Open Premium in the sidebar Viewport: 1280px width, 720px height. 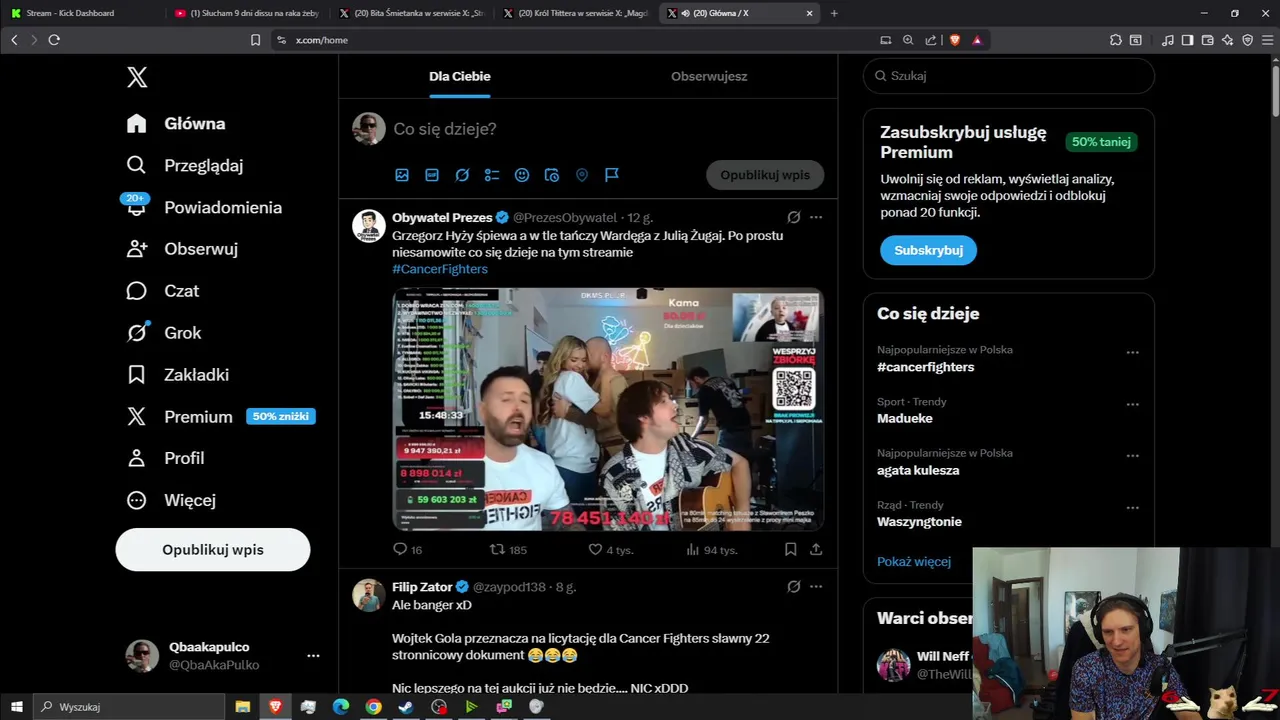(221, 417)
